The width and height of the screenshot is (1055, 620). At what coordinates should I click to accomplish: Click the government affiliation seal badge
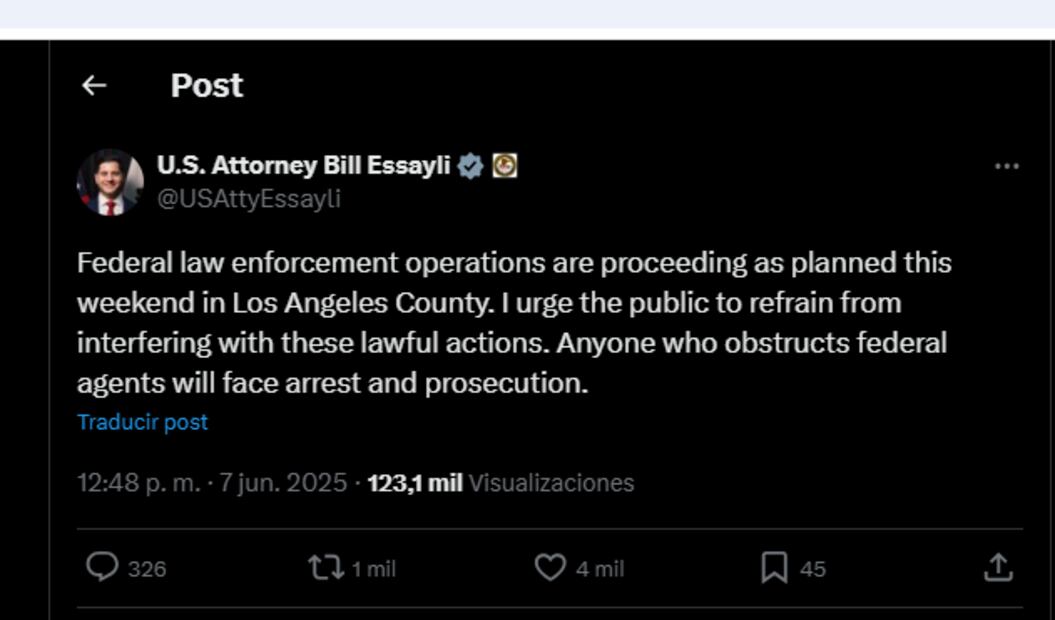(x=505, y=166)
